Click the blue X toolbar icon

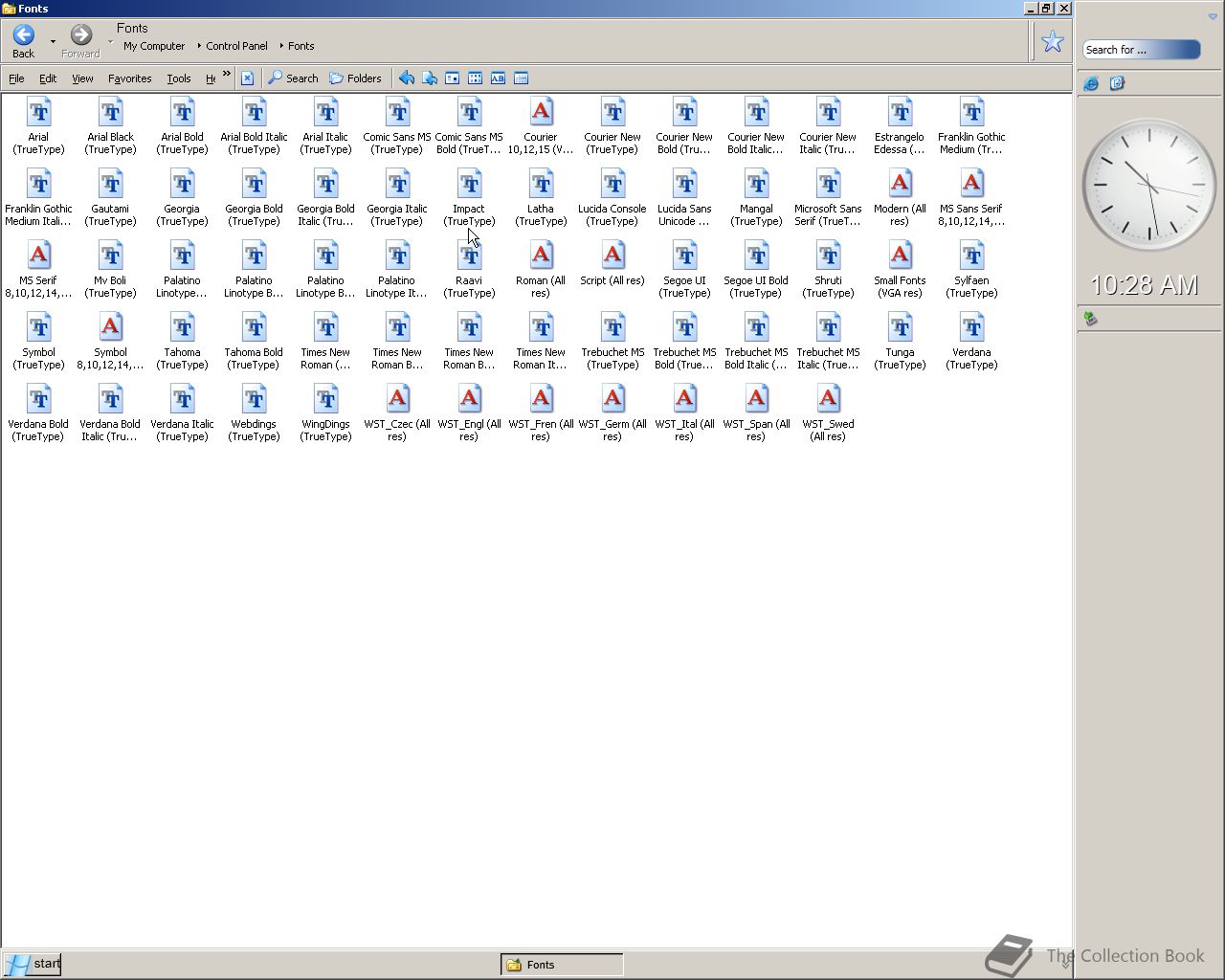247,78
